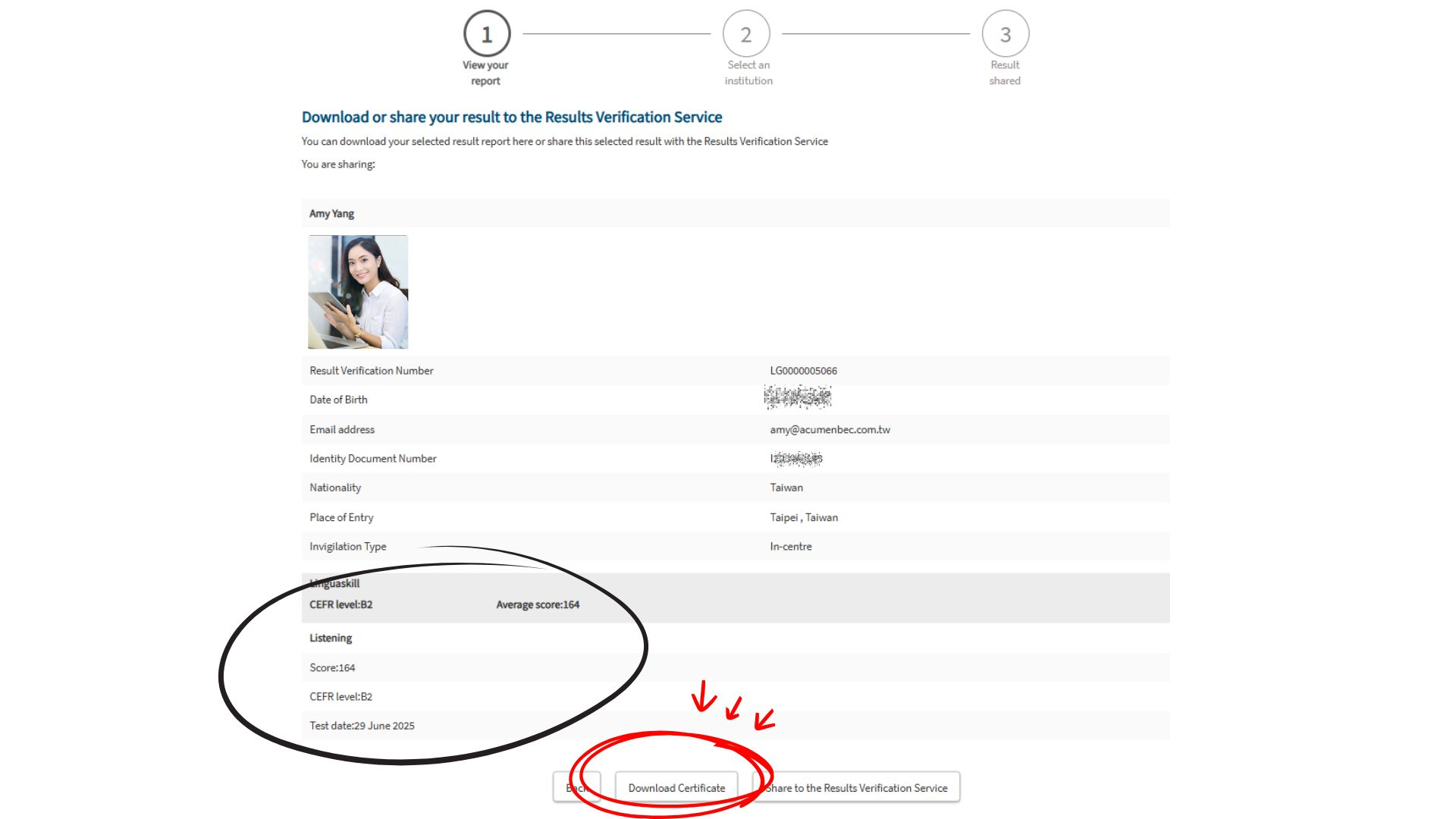This screenshot has height=819, width=1456.
Task: Click the Listening section heading
Action: (331, 638)
